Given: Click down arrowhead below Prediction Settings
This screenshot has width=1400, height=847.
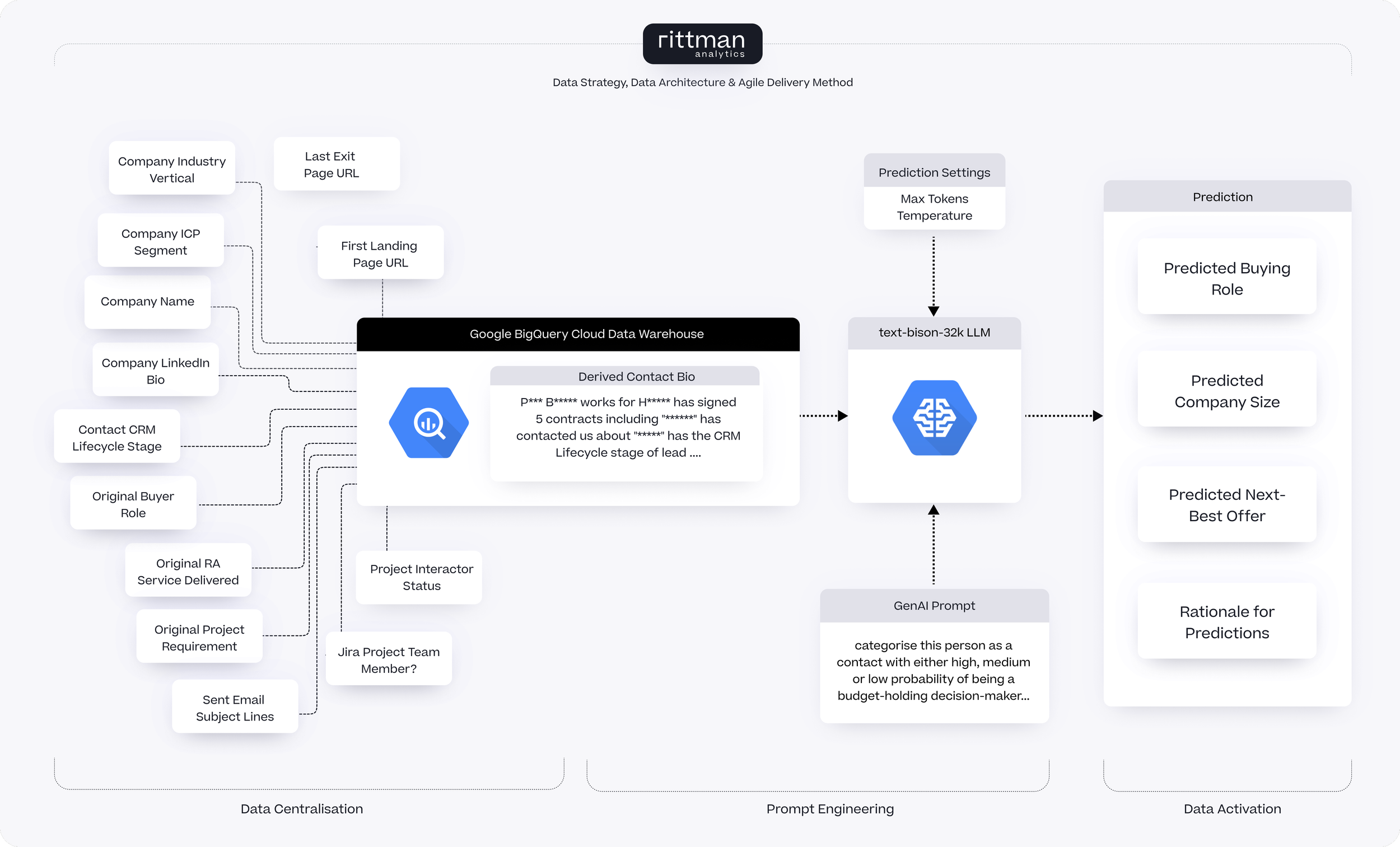Looking at the screenshot, I should (934, 311).
